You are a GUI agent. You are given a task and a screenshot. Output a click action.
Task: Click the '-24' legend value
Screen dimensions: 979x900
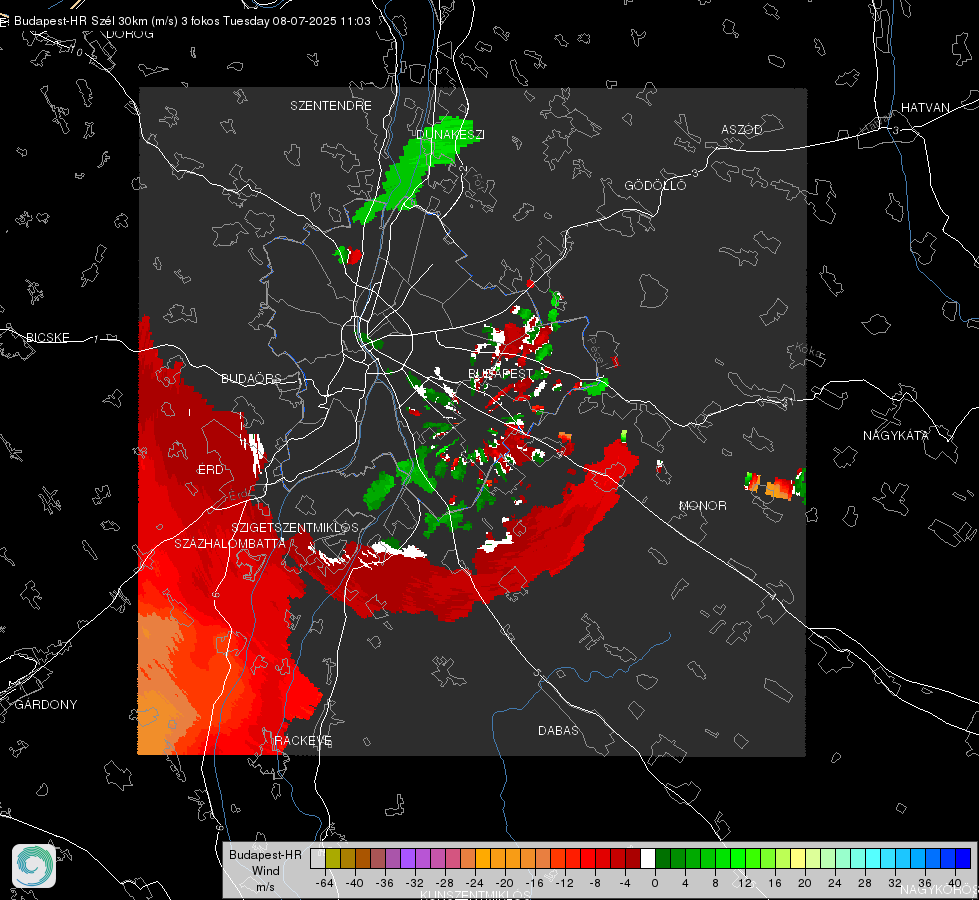pos(475,883)
